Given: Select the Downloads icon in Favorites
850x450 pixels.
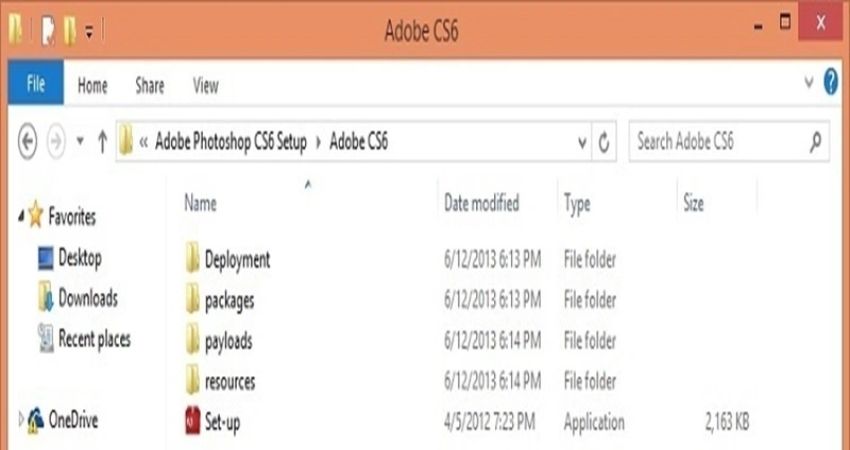Looking at the screenshot, I should pos(46,298).
